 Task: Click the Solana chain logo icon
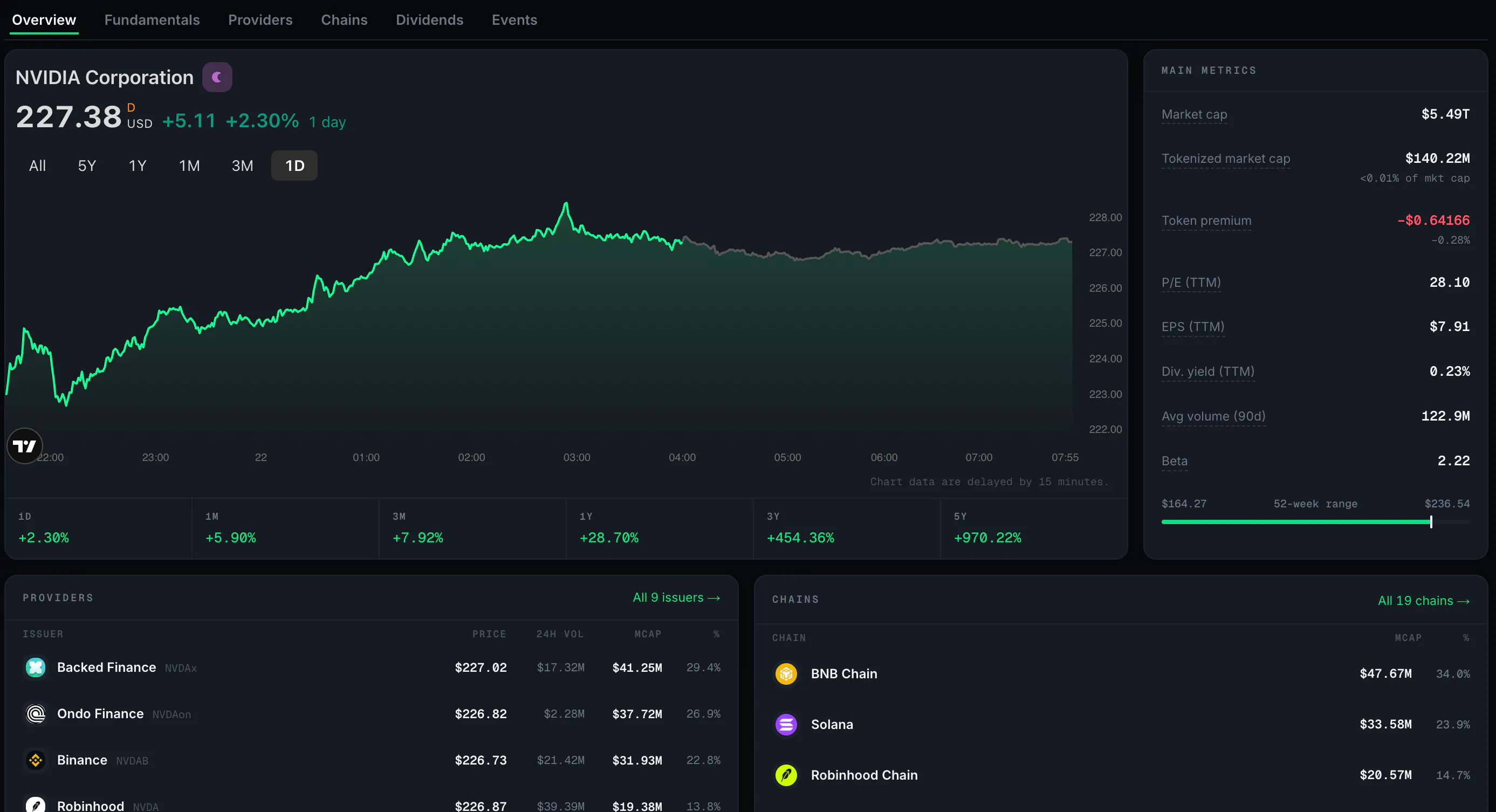point(786,724)
